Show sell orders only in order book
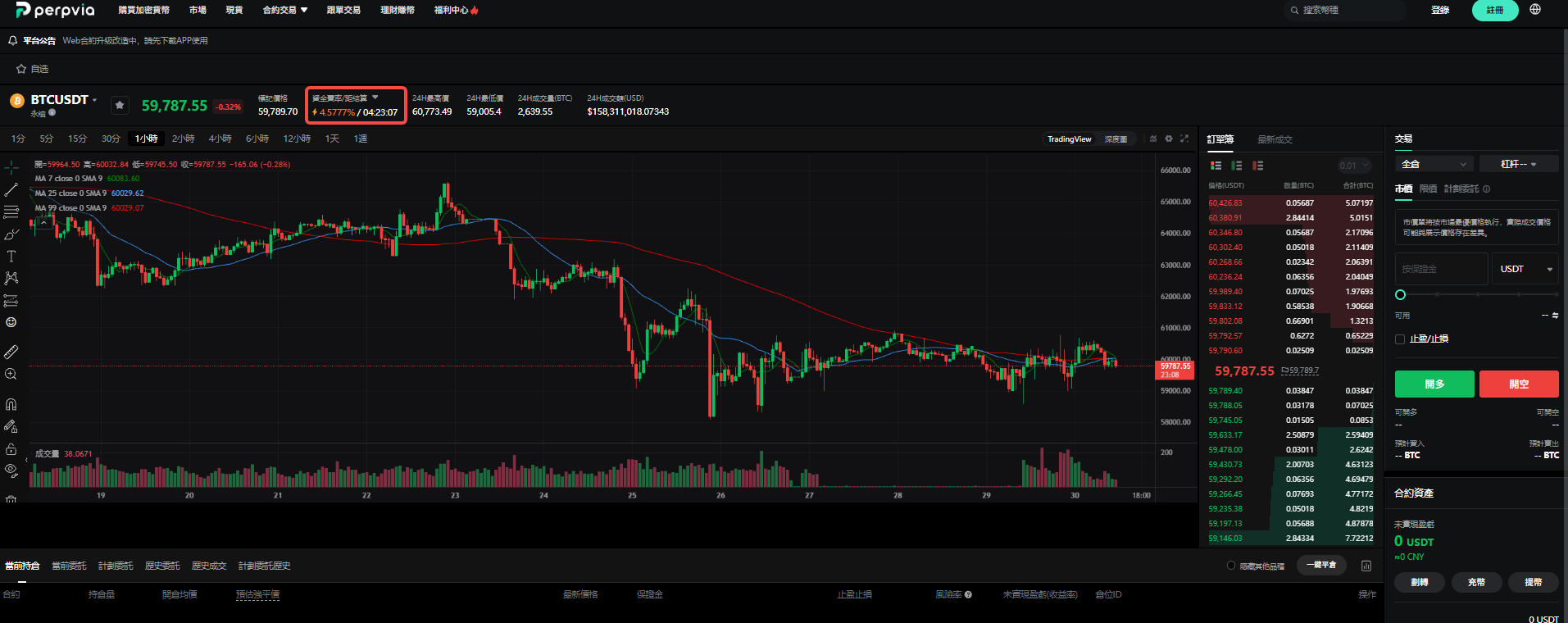1568x623 pixels. 1257,166
